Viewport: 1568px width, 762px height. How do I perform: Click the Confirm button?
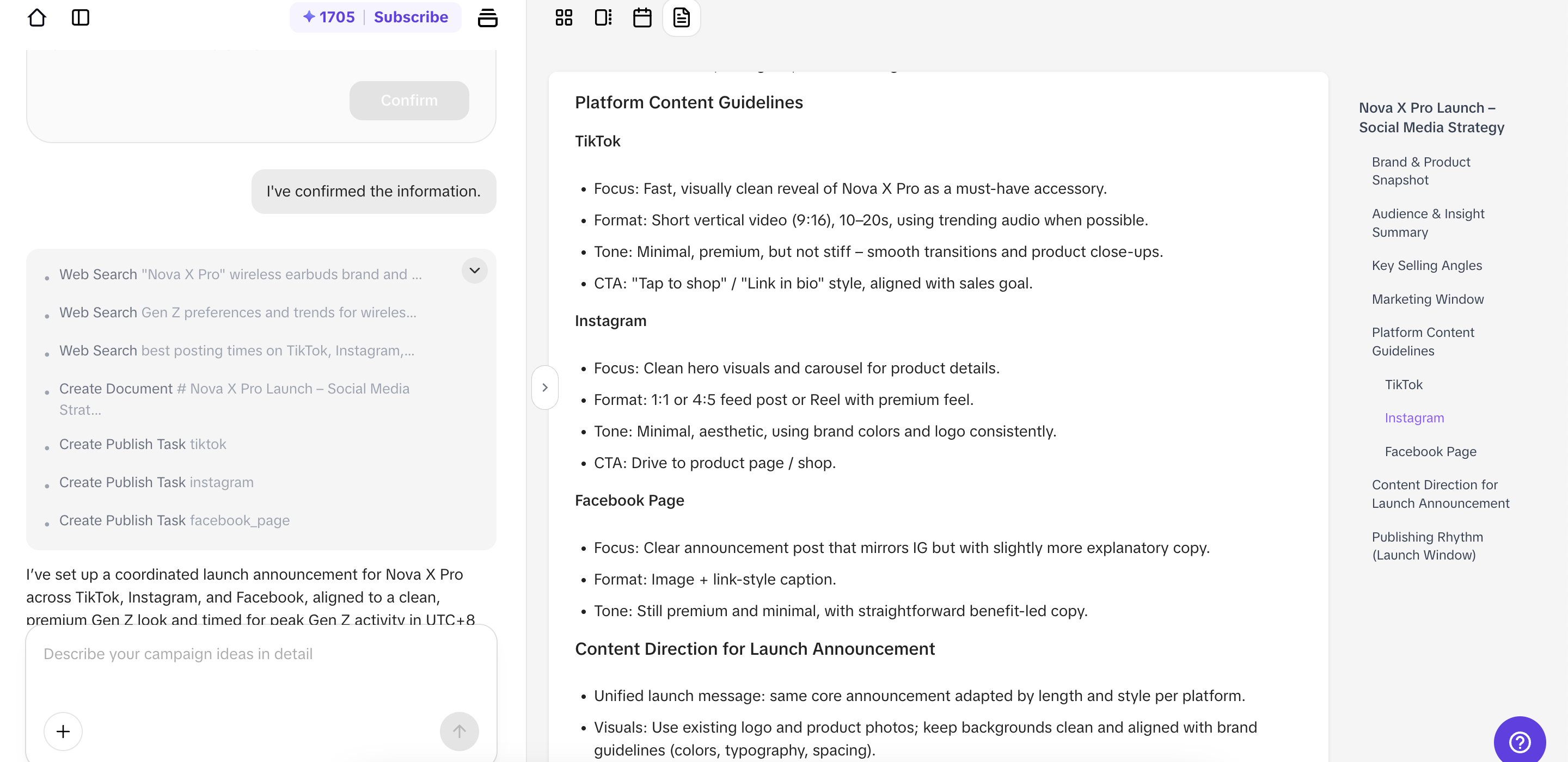pyautogui.click(x=408, y=101)
